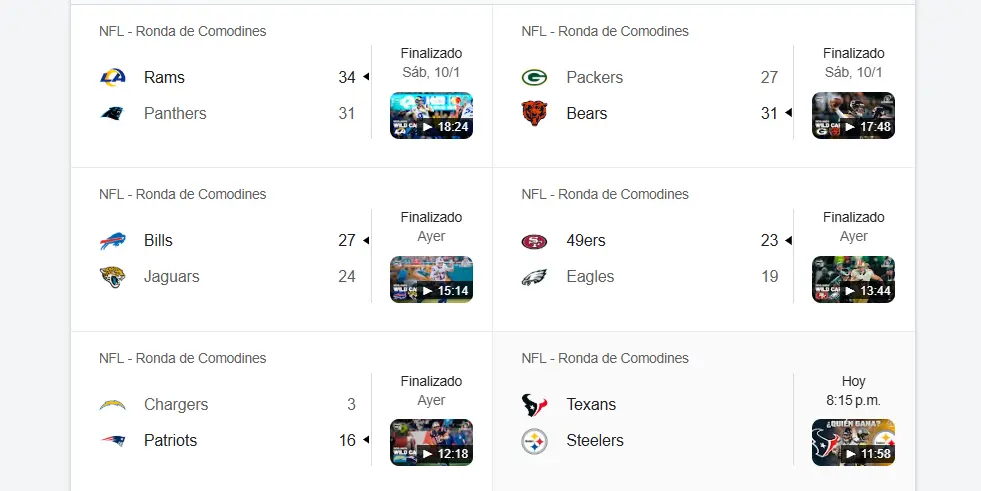Play the Rams vs Panthers 18:24 highlights
The height and width of the screenshot is (491, 981).
[x=431, y=115]
